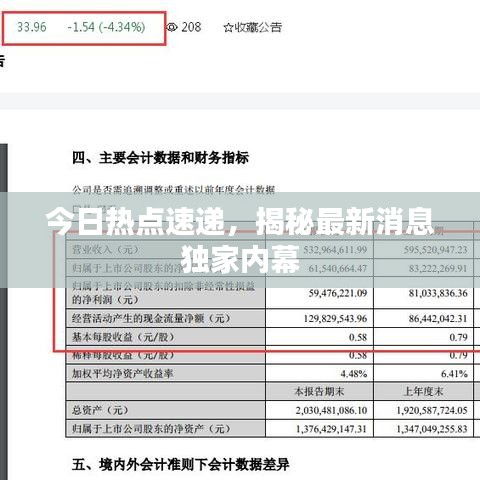
Task: Select the 加权平均净资产收益率 row label
Action: 122,374
